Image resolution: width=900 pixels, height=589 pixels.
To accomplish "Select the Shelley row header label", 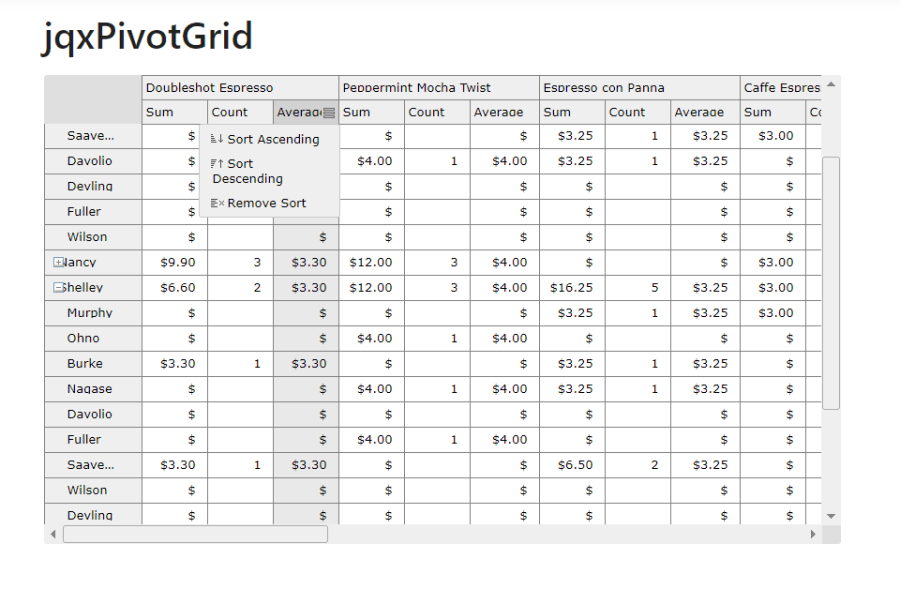I will [82, 288].
